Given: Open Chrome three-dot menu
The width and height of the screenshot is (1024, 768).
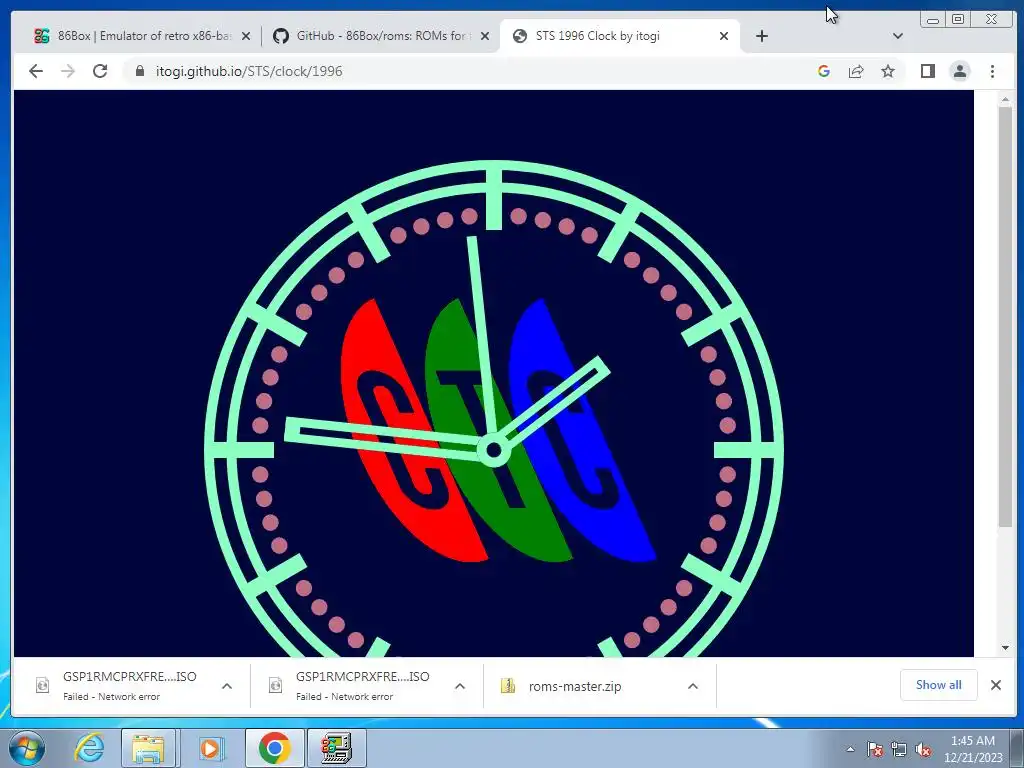Looking at the screenshot, I should pos(992,71).
